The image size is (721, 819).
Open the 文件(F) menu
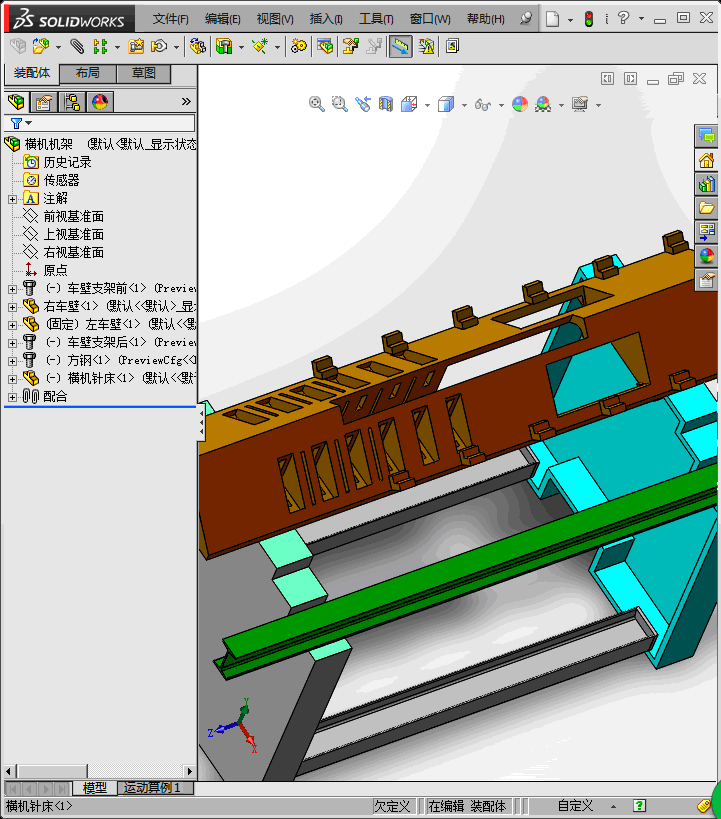pyautogui.click(x=170, y=19)
